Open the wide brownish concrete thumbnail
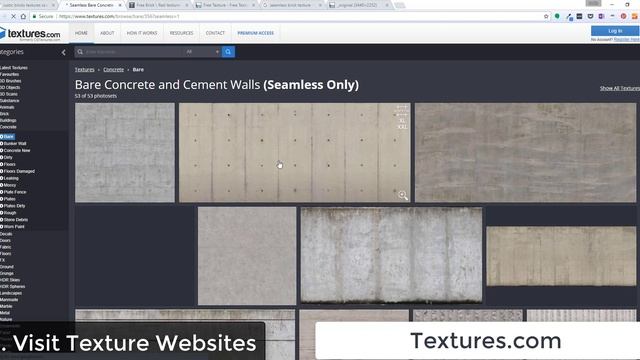Viewport: 640px width, 360px height. point(525,153)
